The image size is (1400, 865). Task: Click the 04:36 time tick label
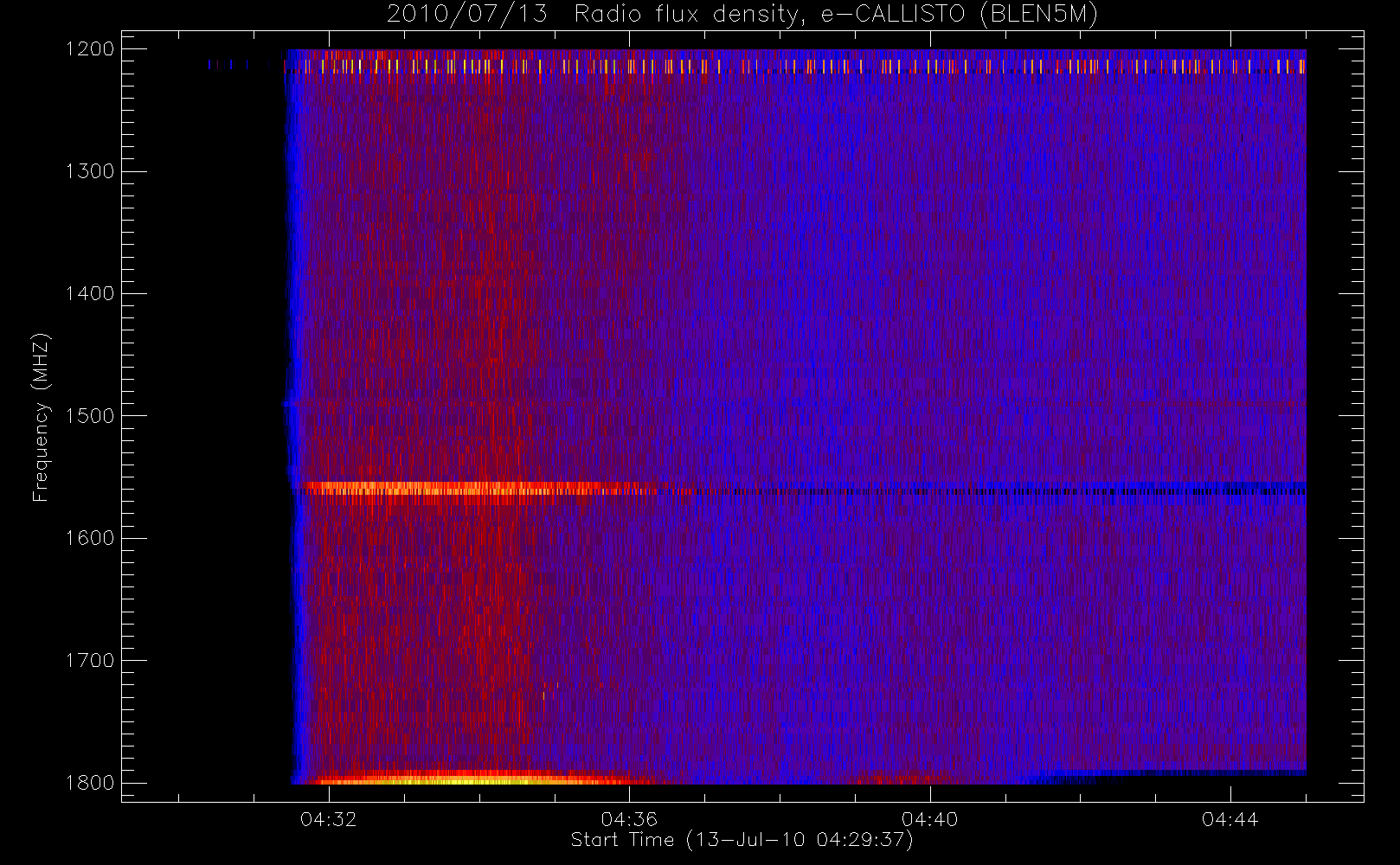coord(629,819)
